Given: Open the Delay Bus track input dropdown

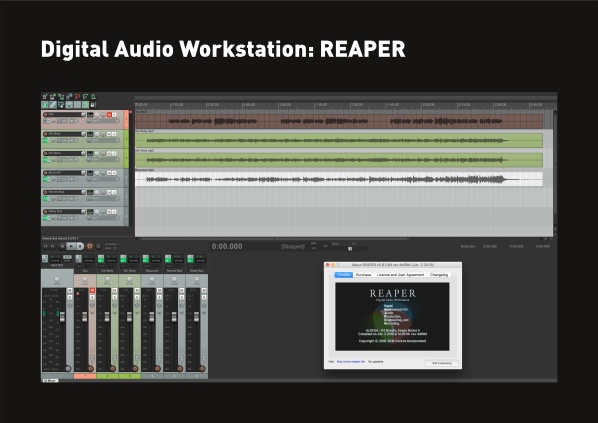Looking at the screenshot, I should (x=103, y=217).
